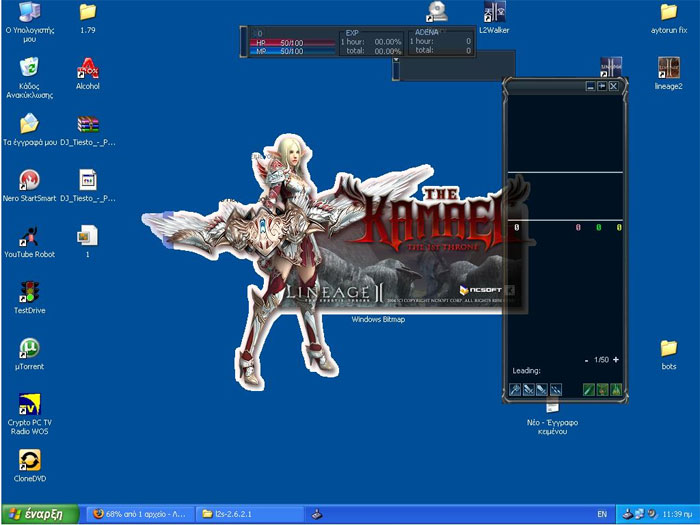Select the DJ_Tiesto WinRAR archive icon
Viewport: 700px width, 525px height.
pos(88,130)
